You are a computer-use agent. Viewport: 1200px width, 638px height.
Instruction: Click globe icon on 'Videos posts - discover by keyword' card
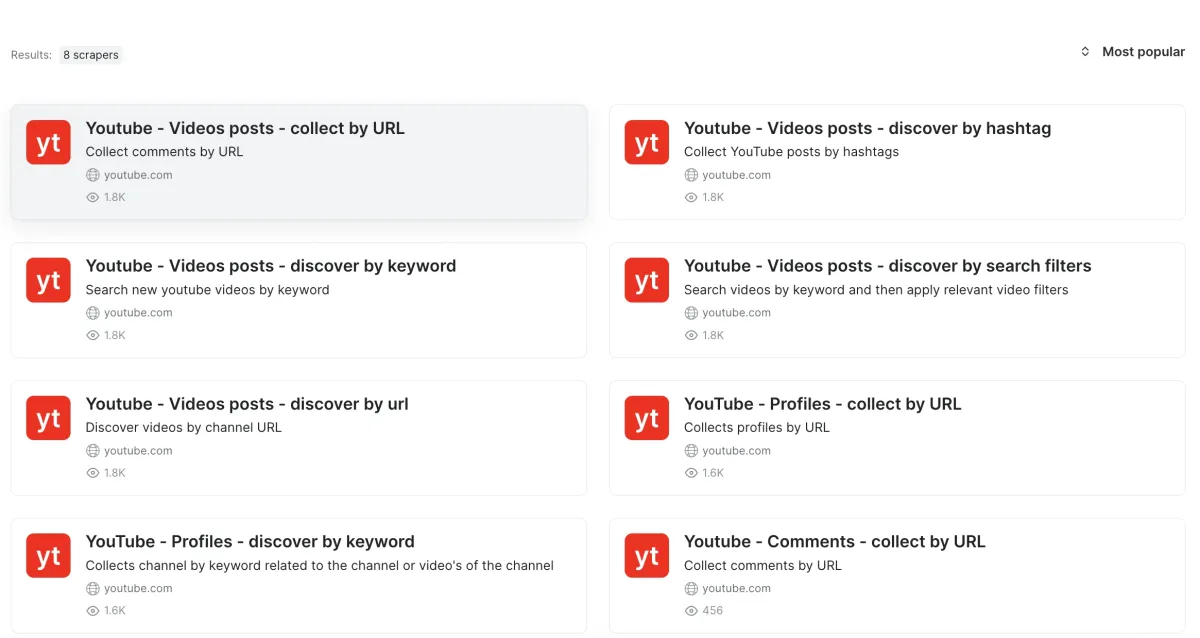click(x=93, y=313)
